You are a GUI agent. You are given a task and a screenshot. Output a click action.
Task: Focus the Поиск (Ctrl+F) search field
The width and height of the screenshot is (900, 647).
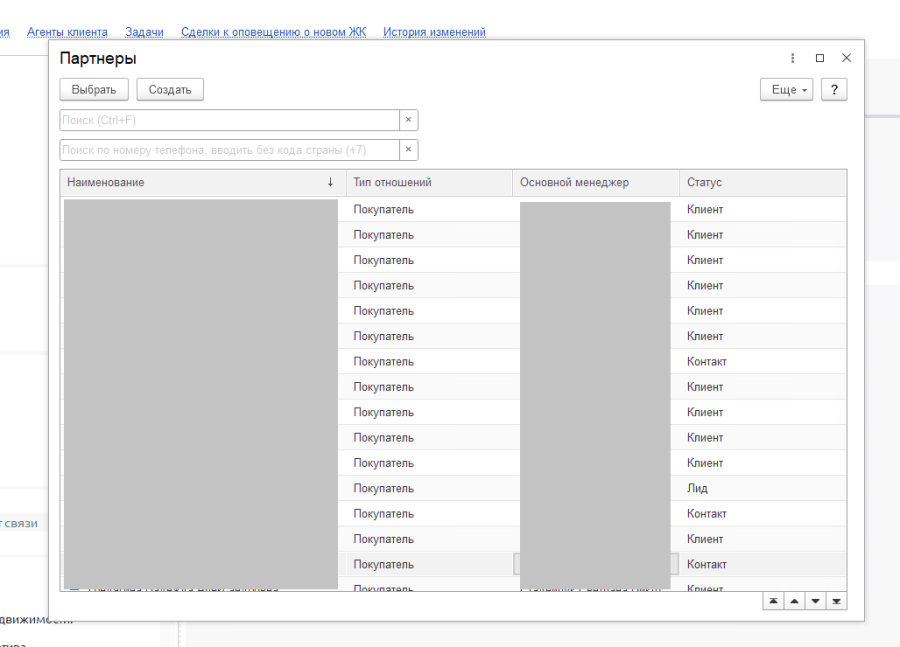click(229, 120)
